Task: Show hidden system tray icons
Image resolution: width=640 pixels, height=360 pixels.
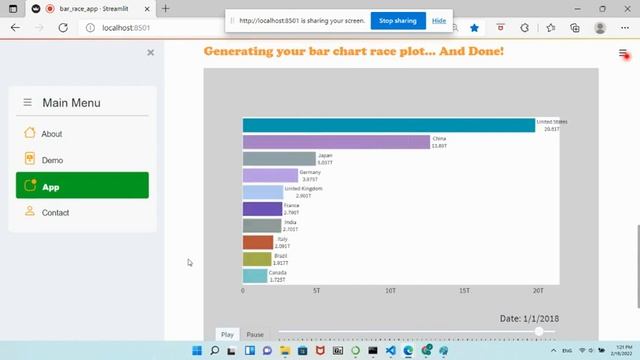Action: pos(553,350)
